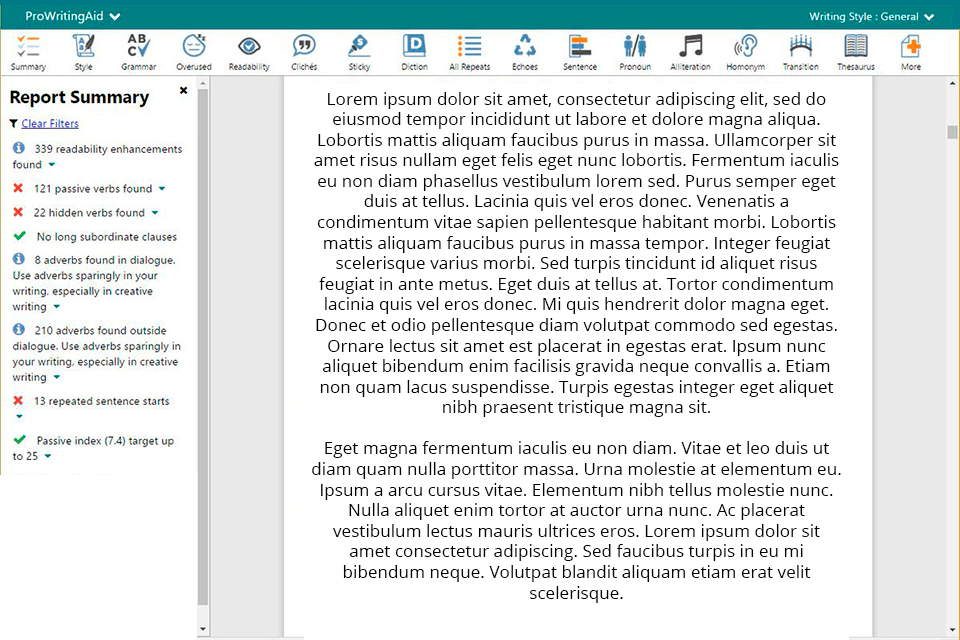
Task: Open the ProWritingAid main menu dropdown
Action: pyautogui.click(x=72, y=16)
